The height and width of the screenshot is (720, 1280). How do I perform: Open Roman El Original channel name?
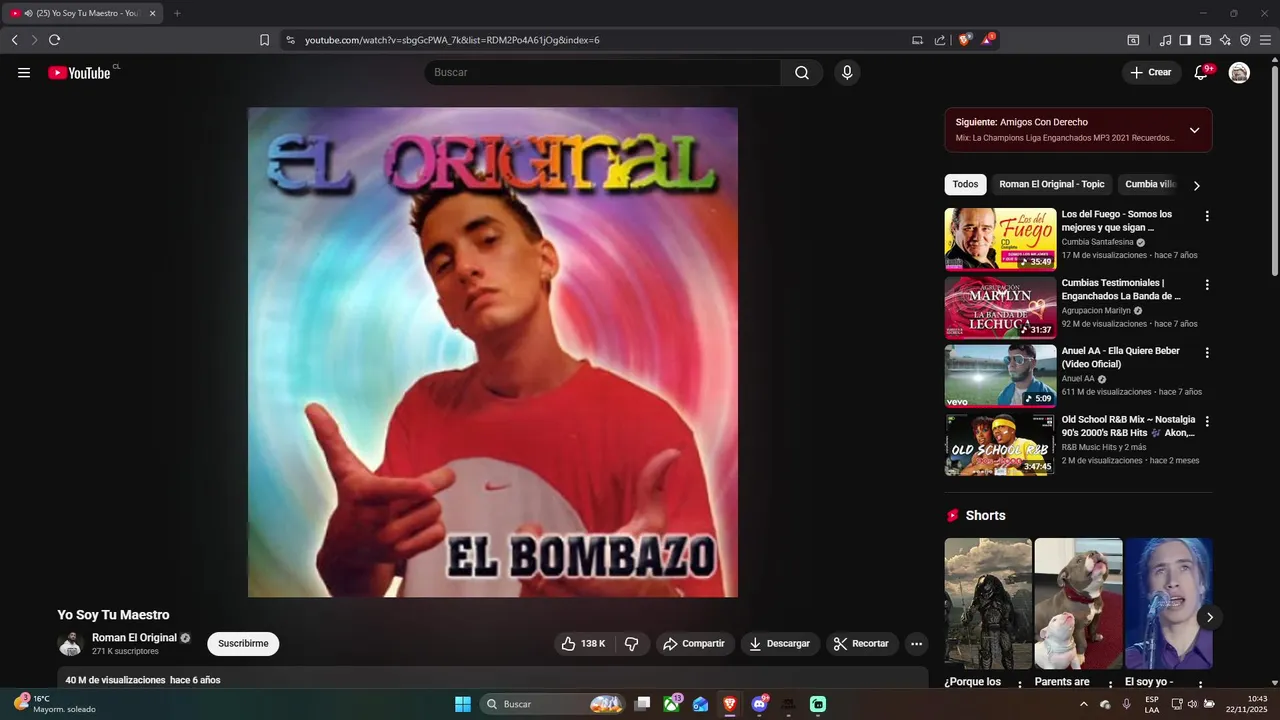tap(134, 638)
